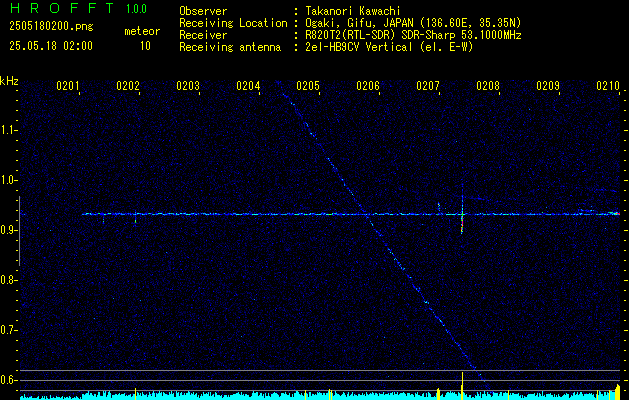
Task: Click the observer name Takanori Kawachi
Action: click(x=353, y=11)
